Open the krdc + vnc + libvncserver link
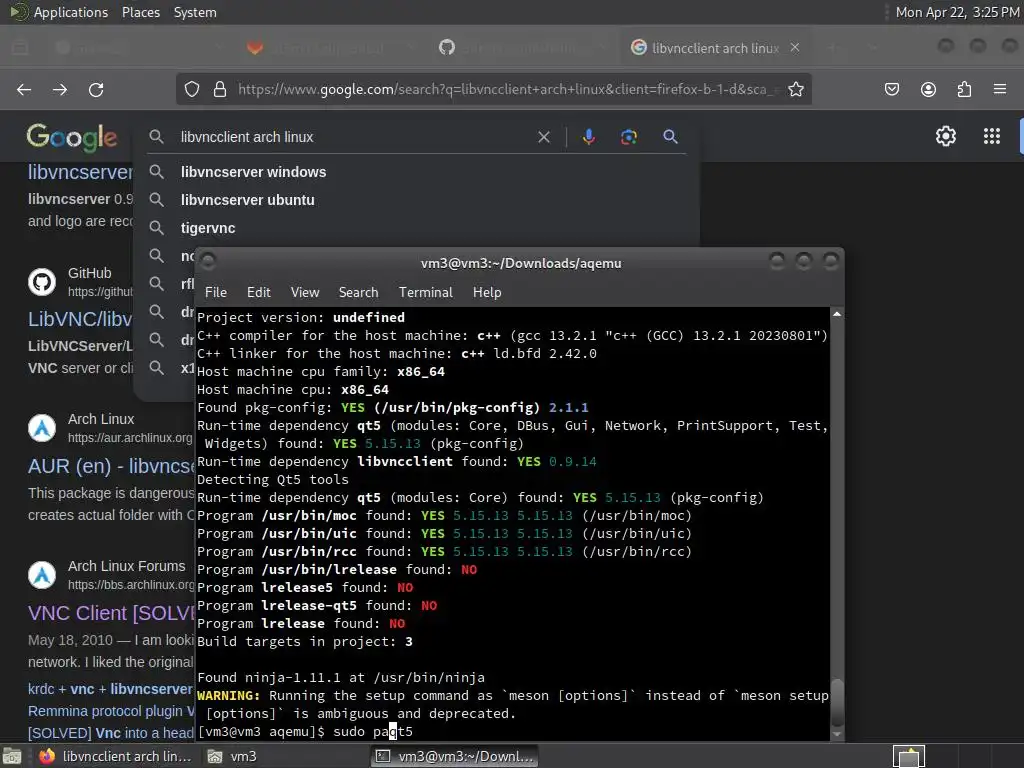 coord(110,689)
